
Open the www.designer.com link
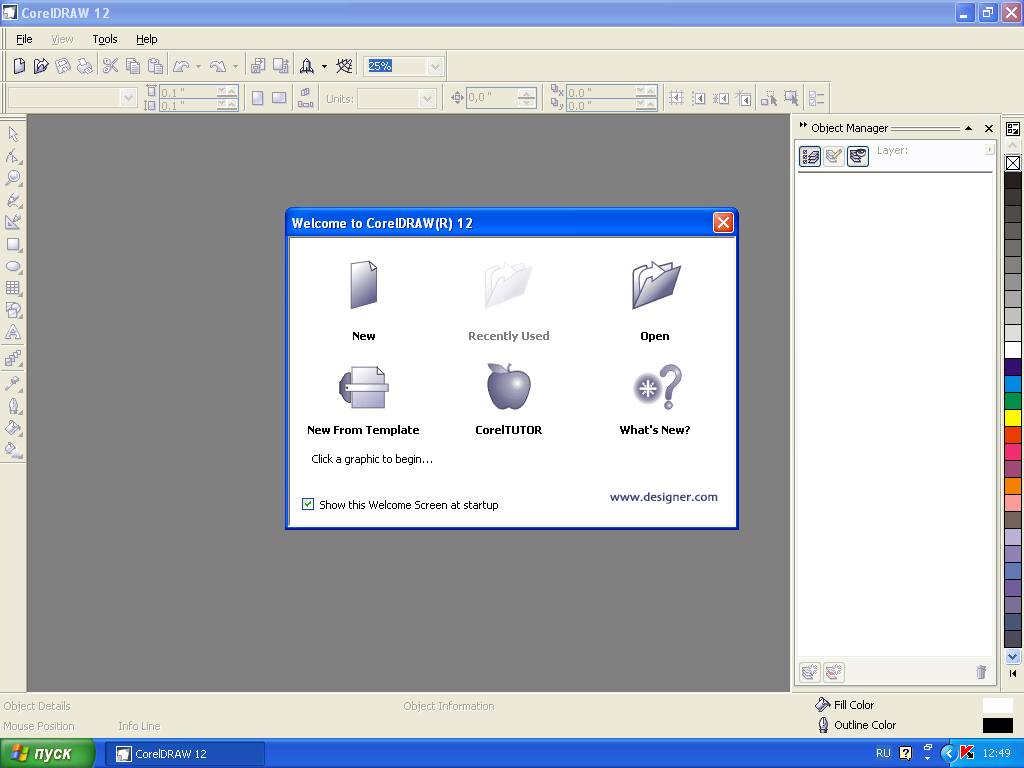664,497
